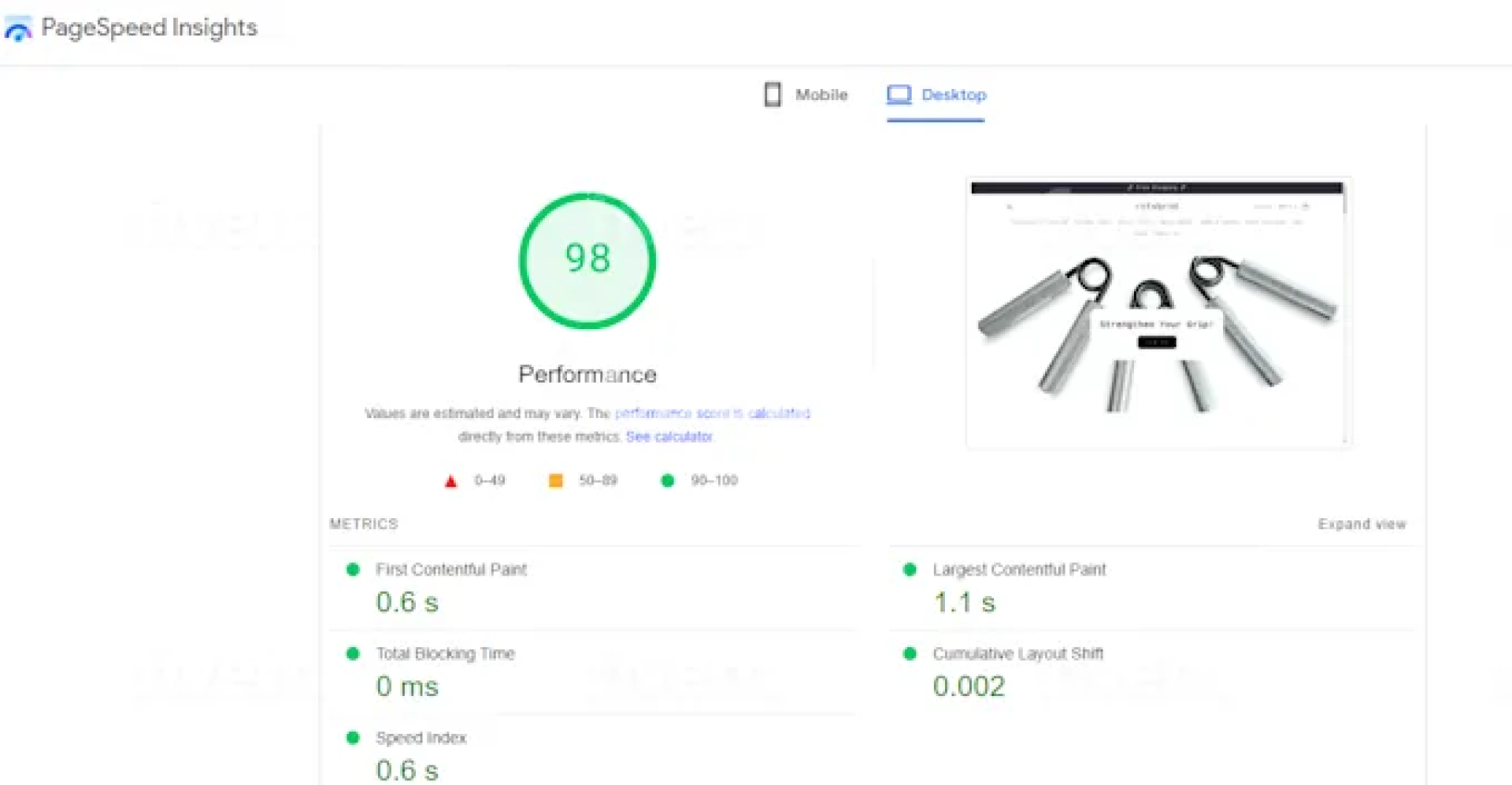This screenshot has width=1512, height=785.
Task: Click the desktop monitor icon
Action: 899,94
